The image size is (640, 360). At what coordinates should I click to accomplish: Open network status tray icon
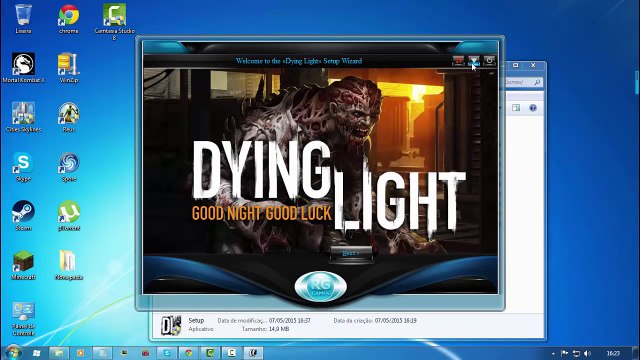(576, 353)
